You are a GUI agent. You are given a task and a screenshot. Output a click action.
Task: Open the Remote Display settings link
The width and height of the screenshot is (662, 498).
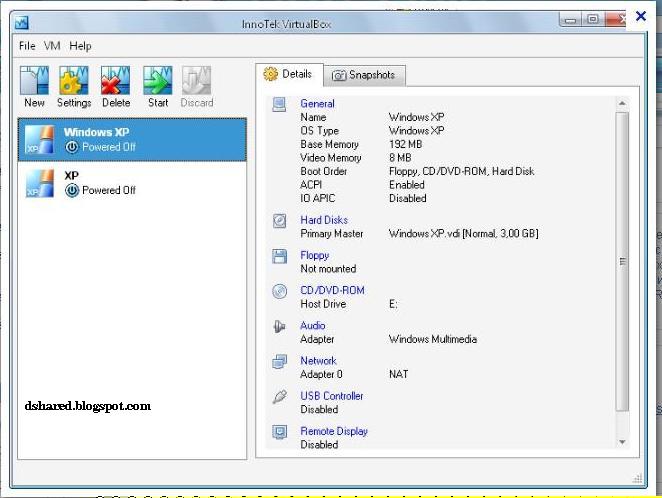[x=334, y=431]
